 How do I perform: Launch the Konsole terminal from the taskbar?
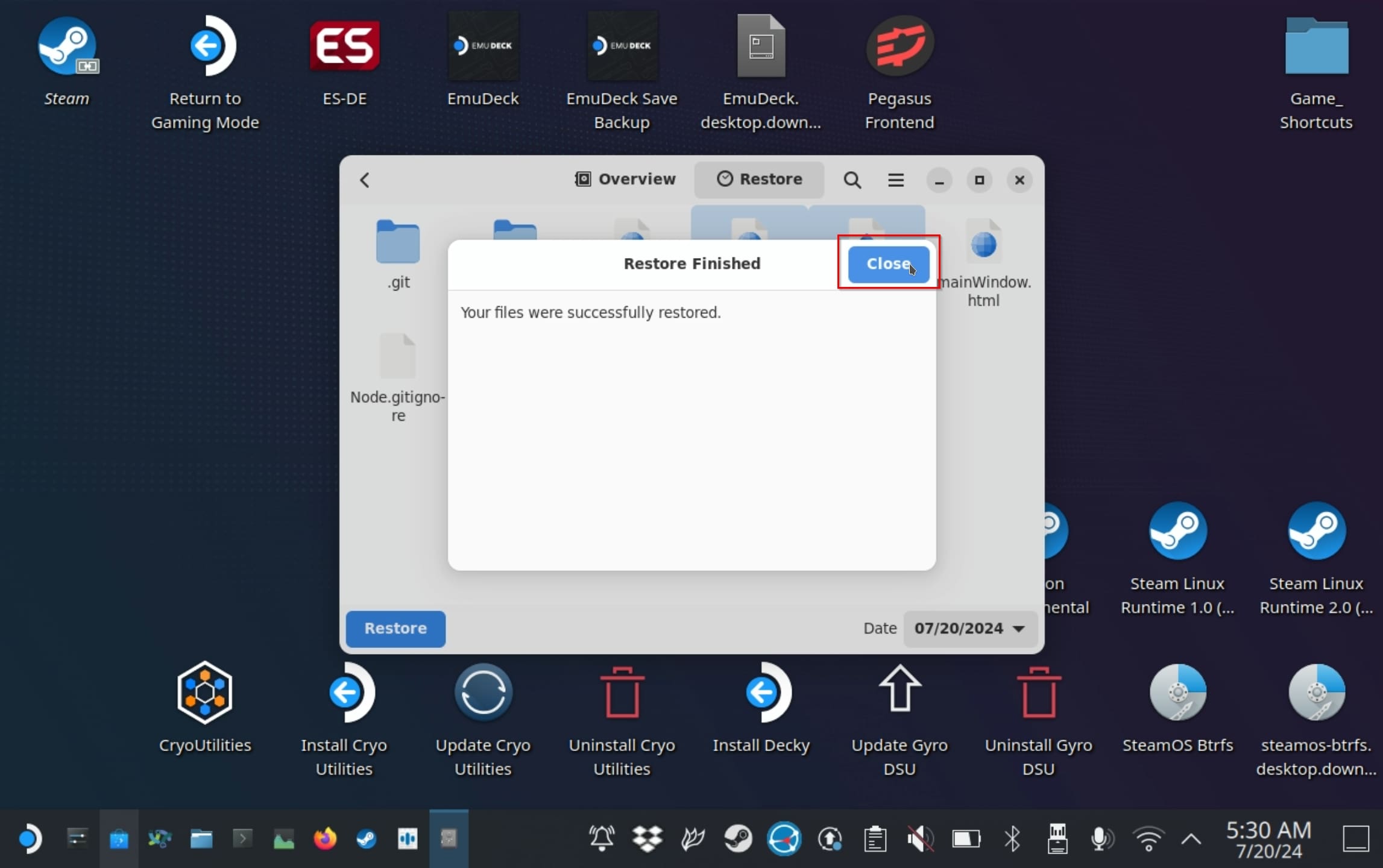point(242,838)
